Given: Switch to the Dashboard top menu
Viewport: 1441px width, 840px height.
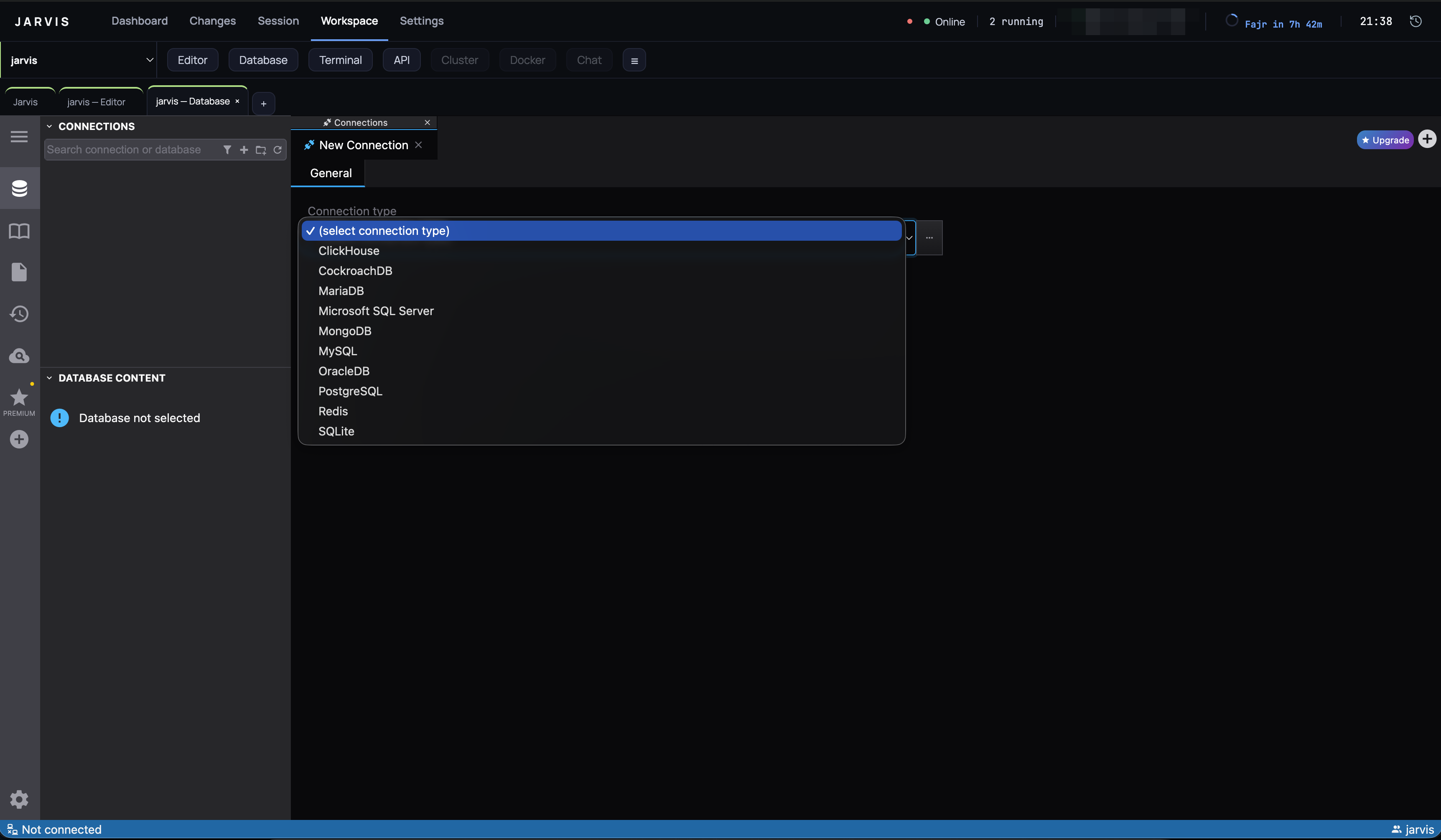Looking at the screenshot, I should 140,21.
